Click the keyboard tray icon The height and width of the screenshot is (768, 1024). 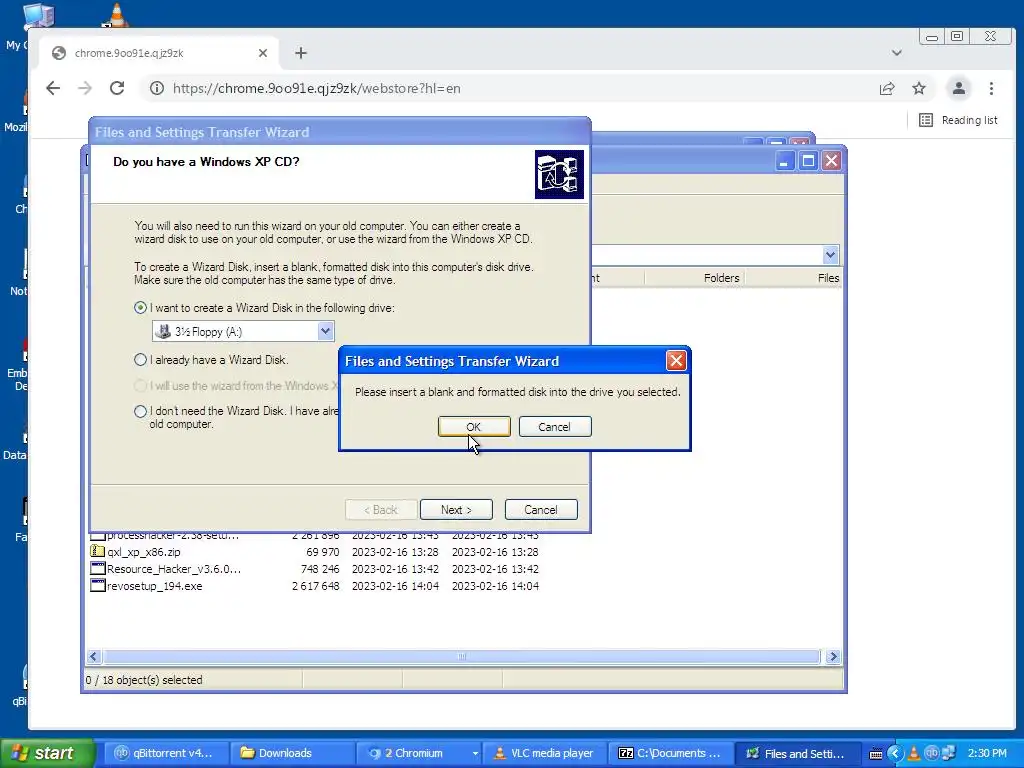(876, 754)
